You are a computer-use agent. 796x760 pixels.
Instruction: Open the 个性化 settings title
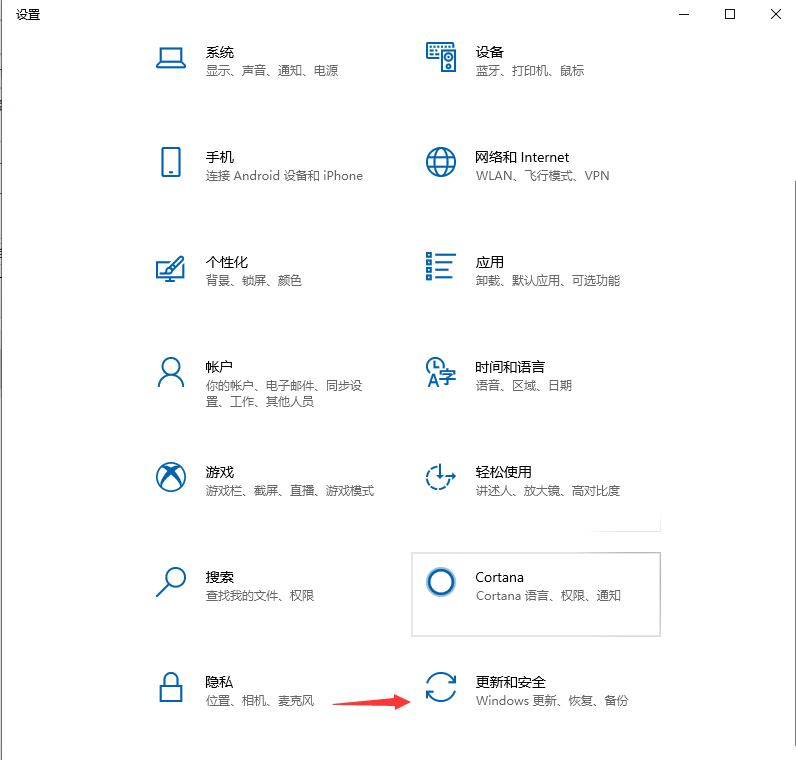(x=226, y=262)
